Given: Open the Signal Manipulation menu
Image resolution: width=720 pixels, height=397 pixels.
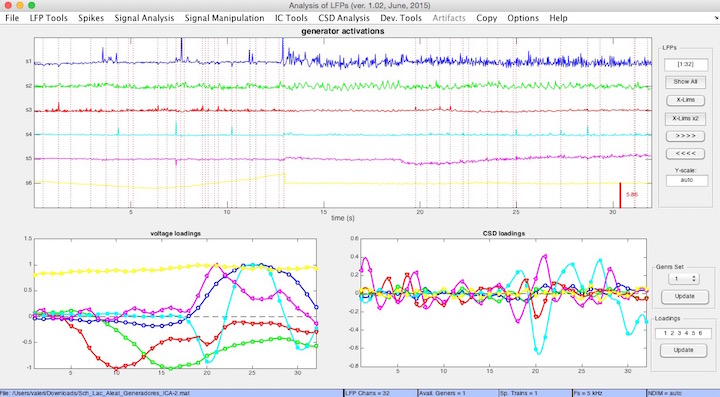Looking at the screenshot, I should click(x=224, y=18).
